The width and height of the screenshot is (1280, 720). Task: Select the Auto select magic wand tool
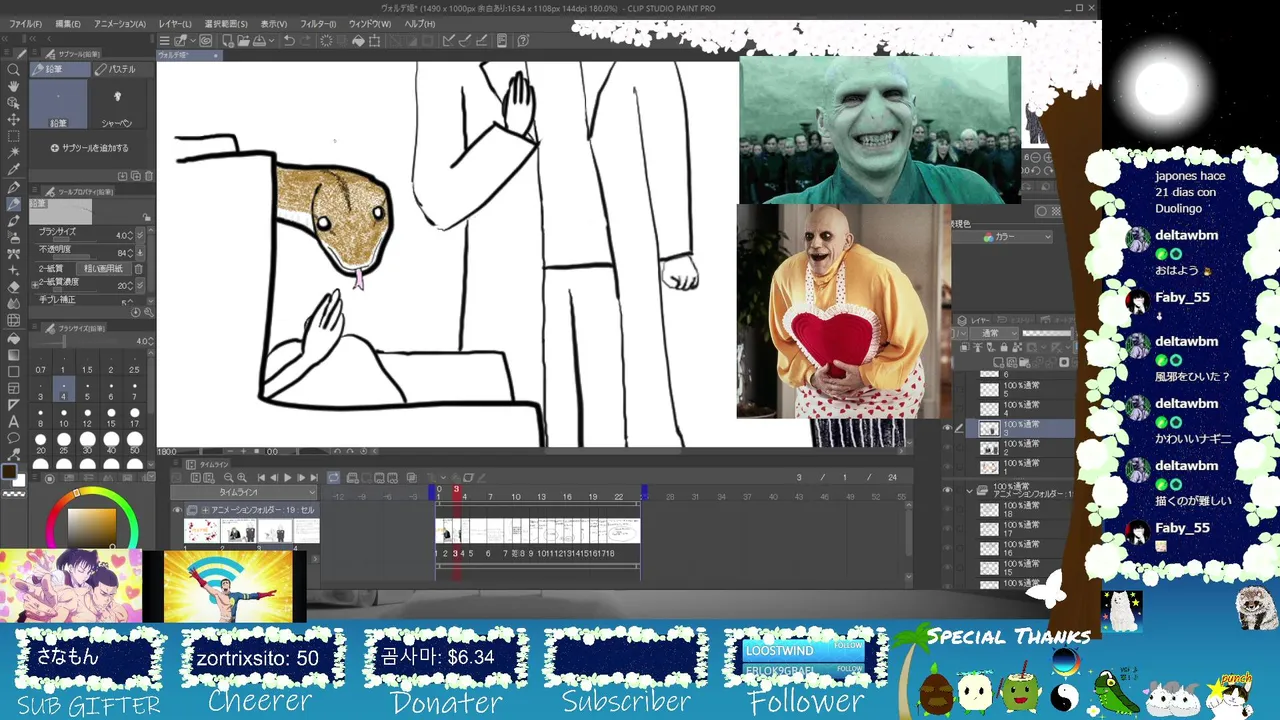pyautogui.click(x=14, y=153)
